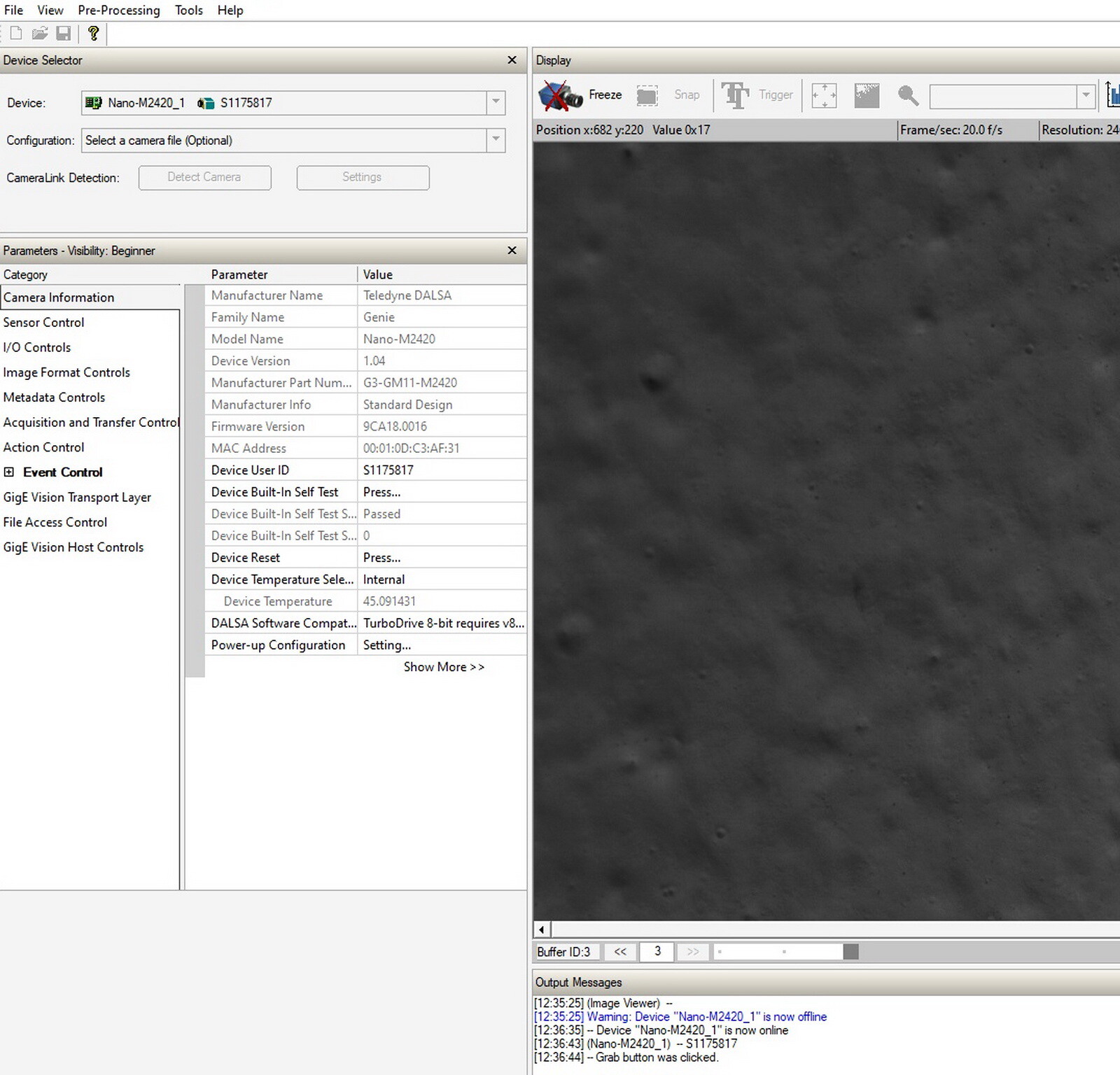Click the open folder toolbar icon
1120x1075 pixels.
click(x=40, y=33)
